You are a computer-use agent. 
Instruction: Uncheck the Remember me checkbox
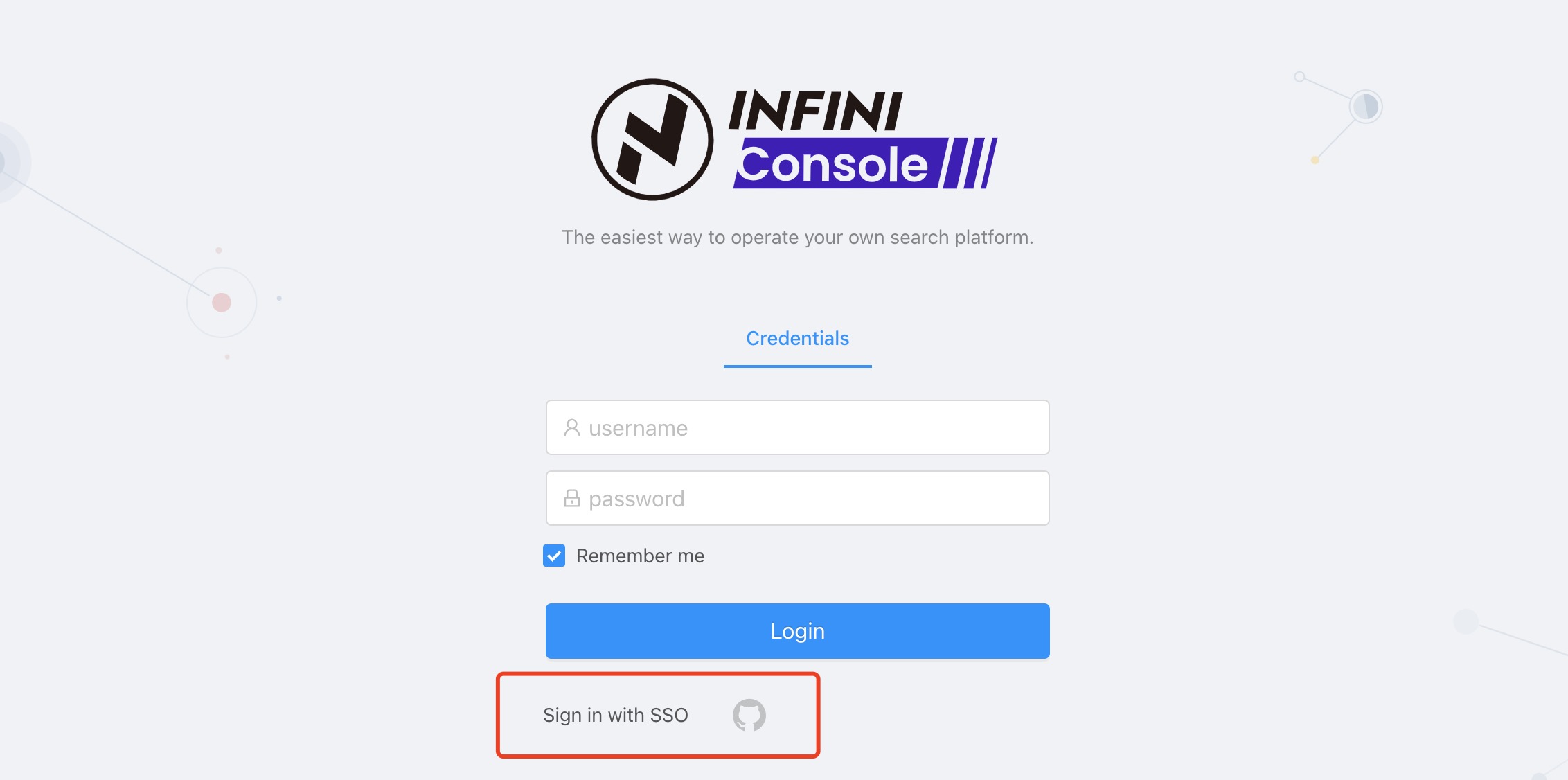[553, 556]
